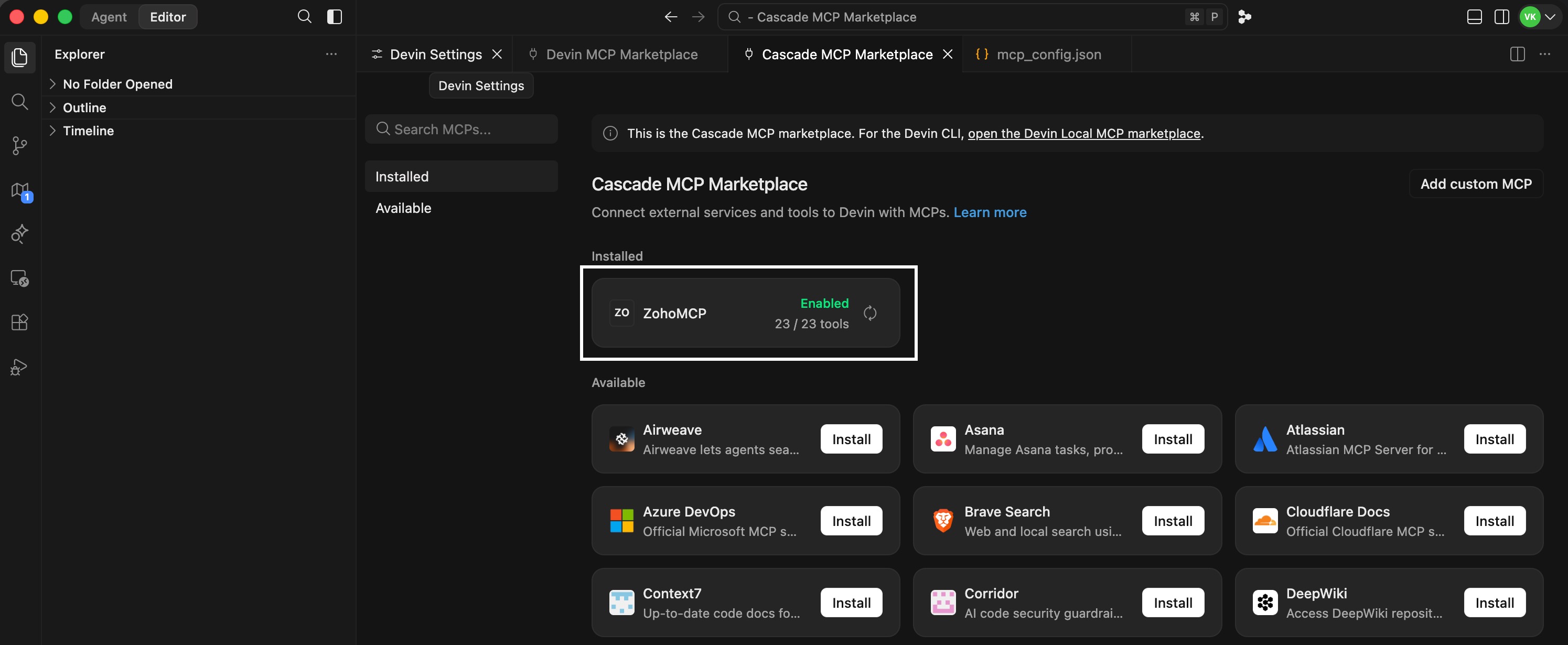Install the Brave Search MCP
Viewport: 1568px width, 645px height.
(1173, 521)
